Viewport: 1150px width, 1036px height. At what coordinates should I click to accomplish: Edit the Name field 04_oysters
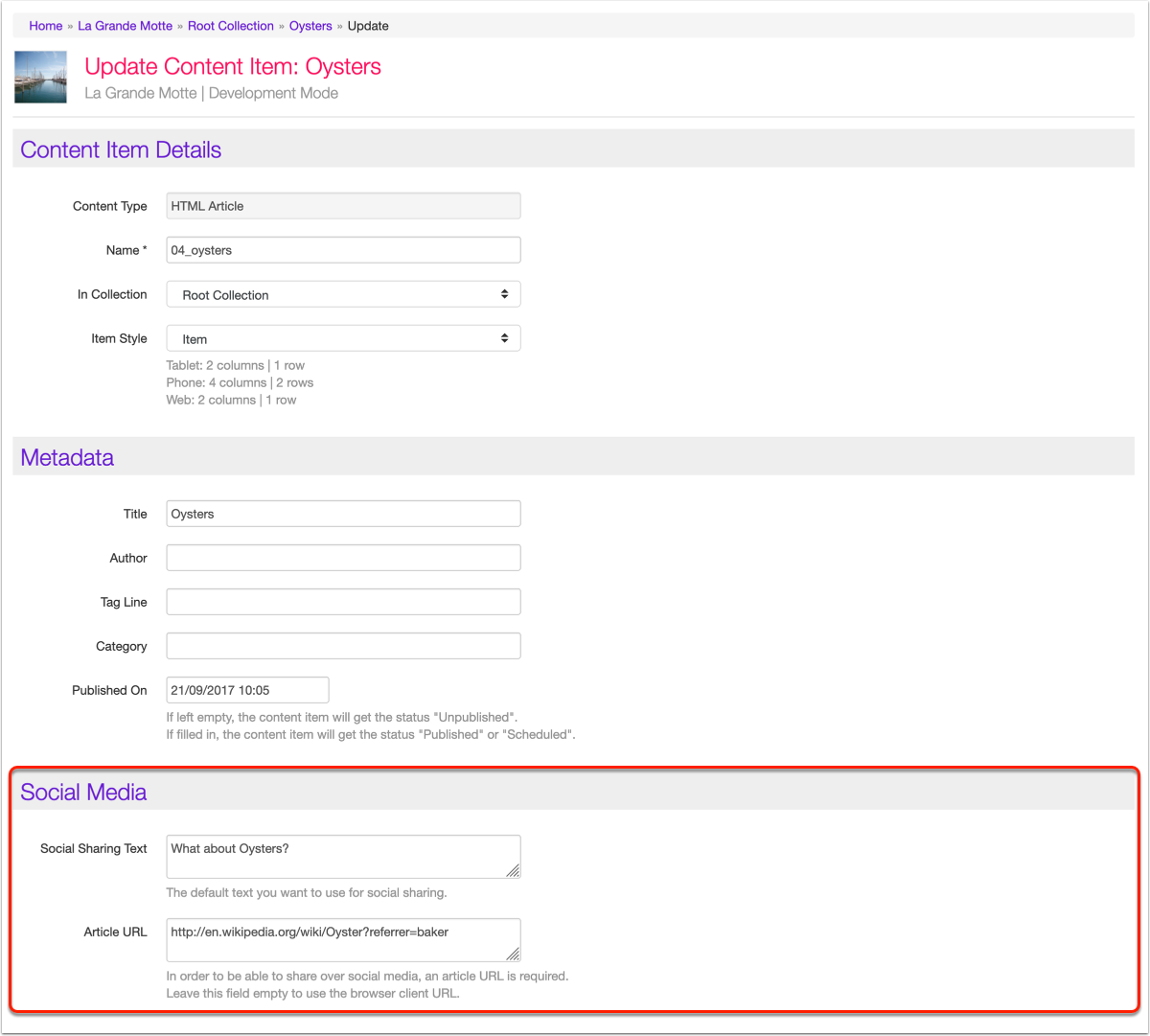pos(343,250)
